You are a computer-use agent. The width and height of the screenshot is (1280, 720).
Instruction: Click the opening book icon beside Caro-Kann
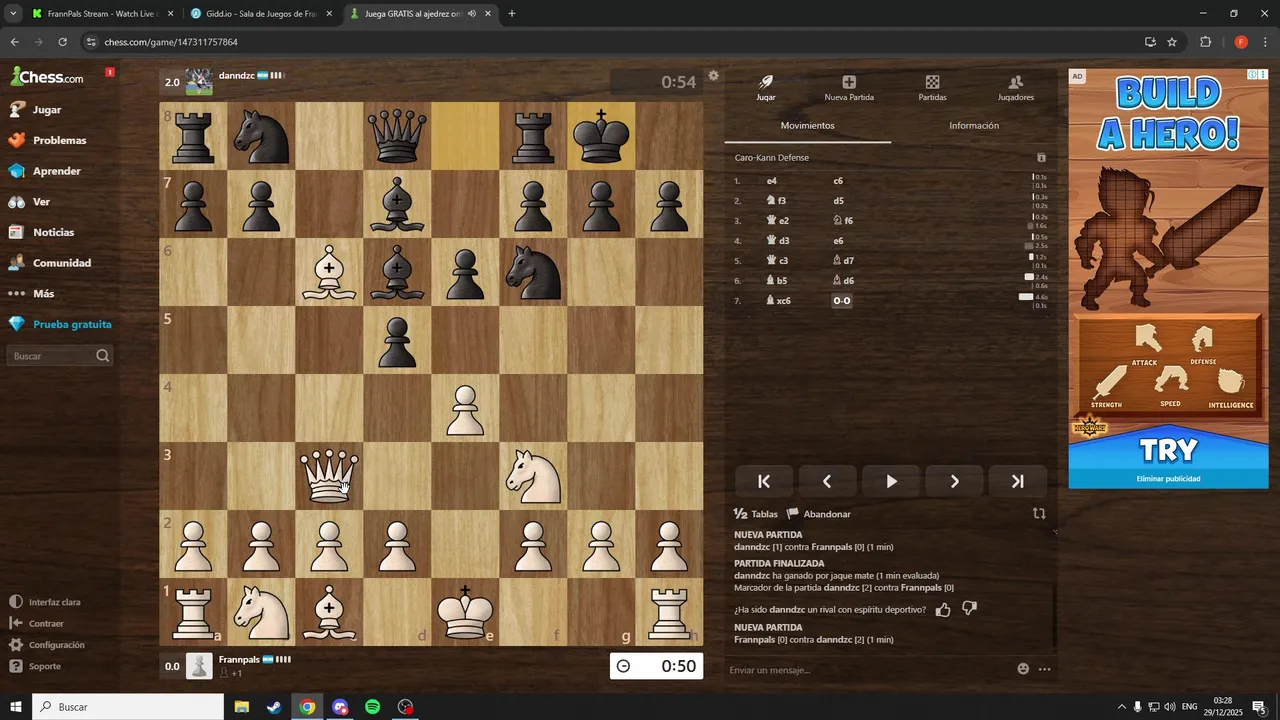click(x=1041, y=158)
